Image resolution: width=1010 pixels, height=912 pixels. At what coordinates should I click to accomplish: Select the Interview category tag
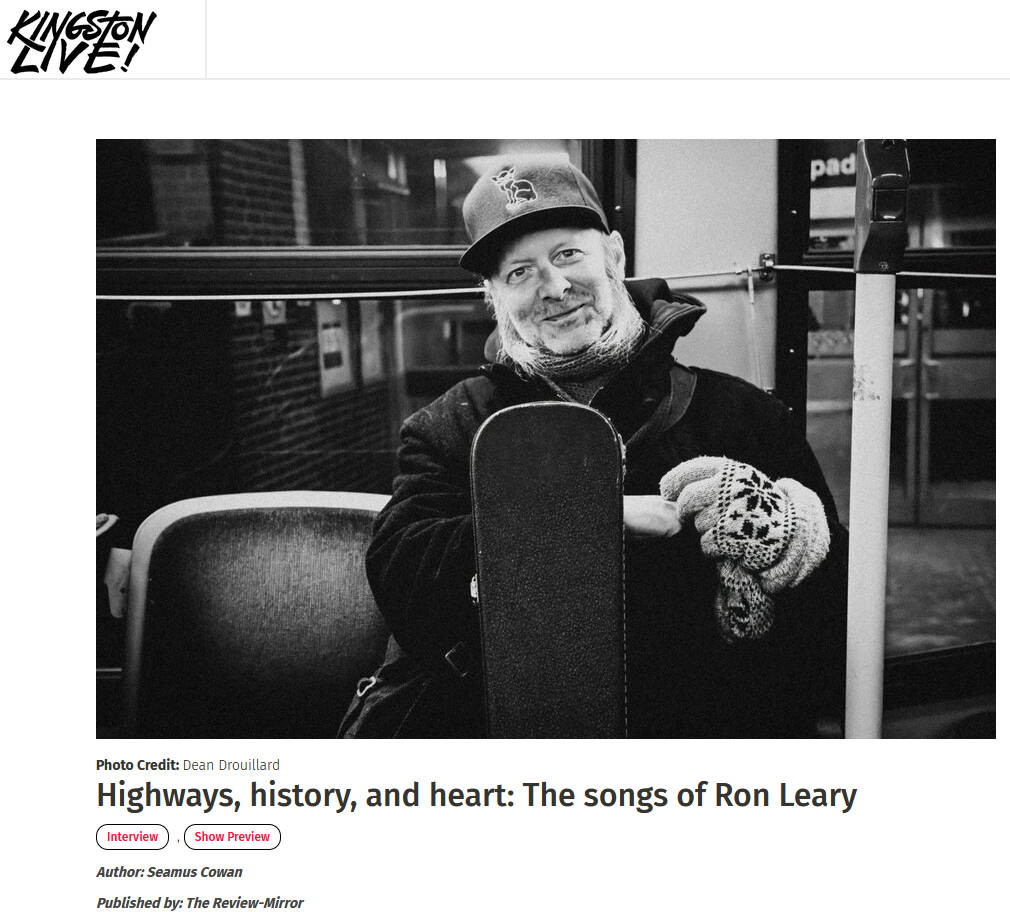click(132, 837)
